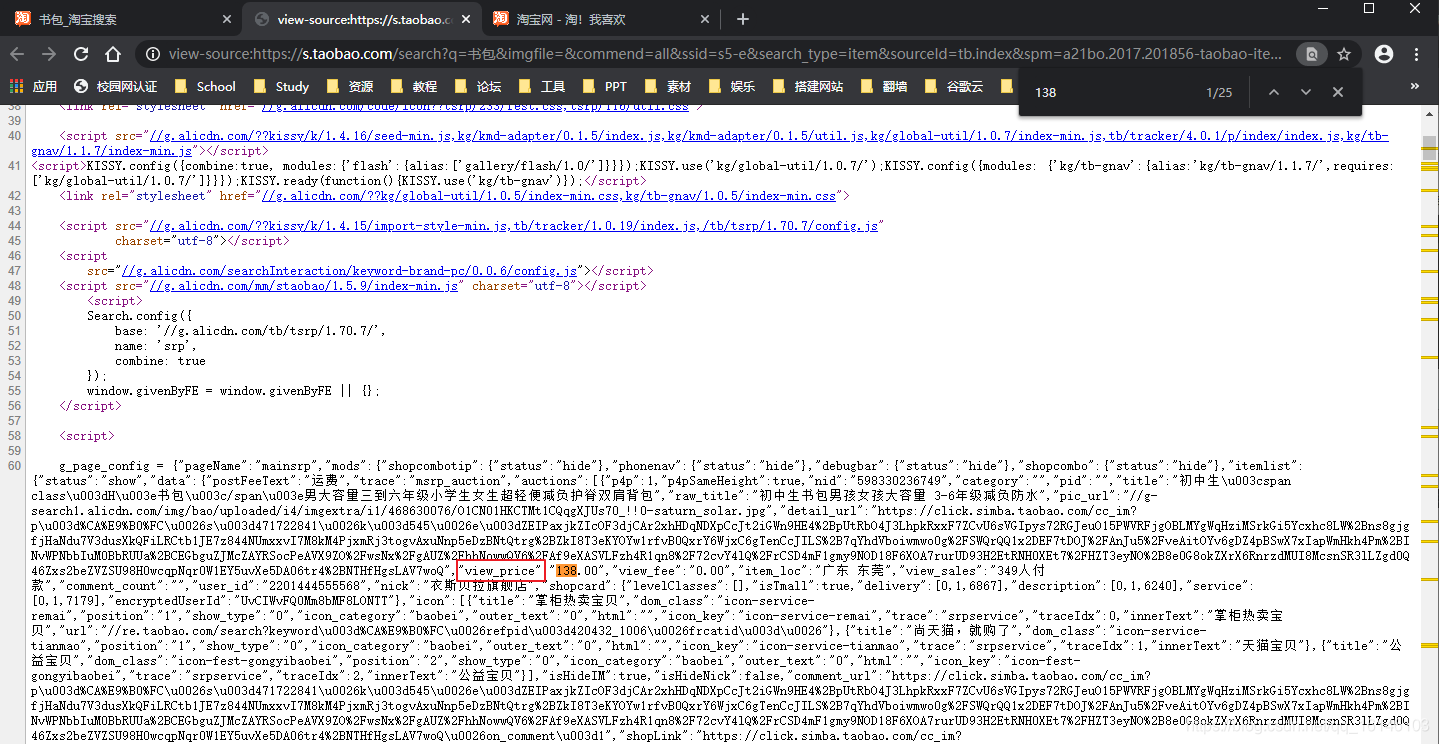Open the import-style-min.js script link
Viewport: 1439px width, 744px height.
(515, 226)
